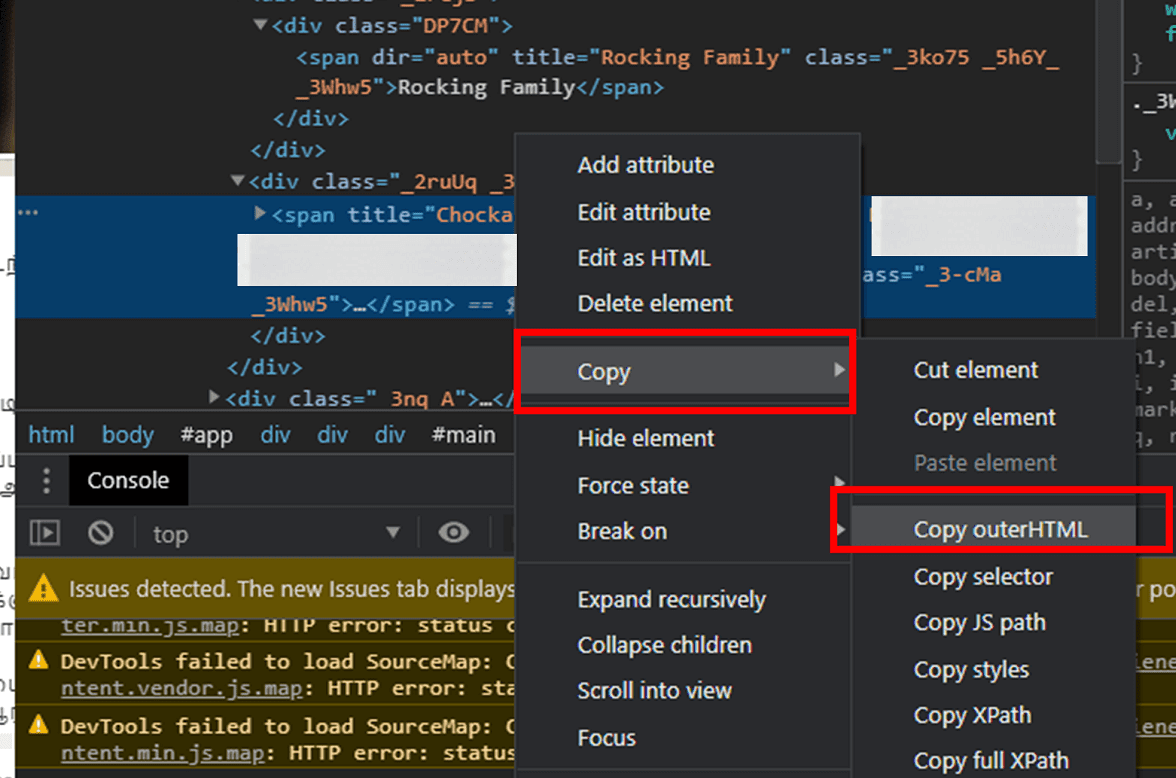
Task: Select Force state entry
Action: tap(633, 485)
